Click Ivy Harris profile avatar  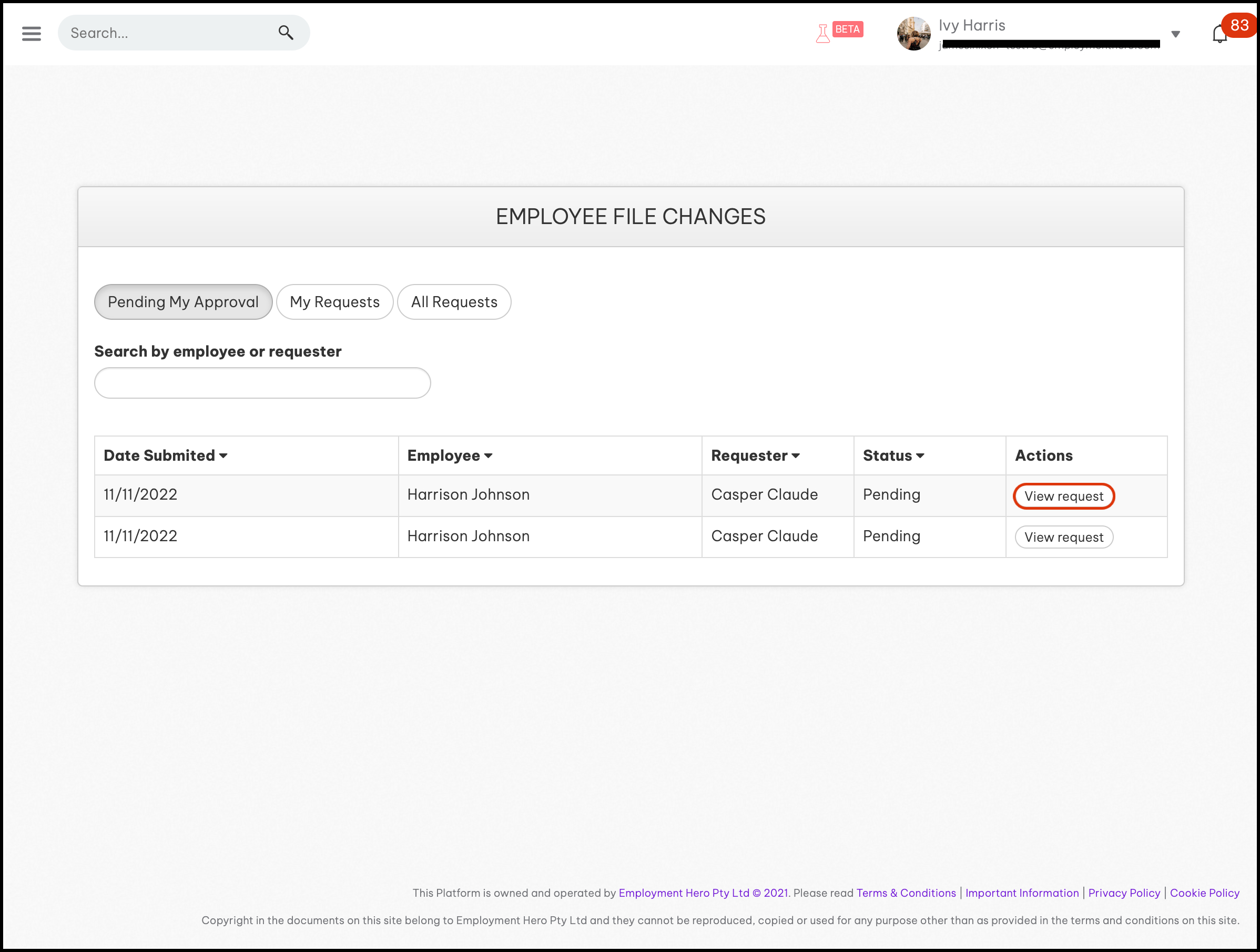pyautogui.click(x=913, y=34)
